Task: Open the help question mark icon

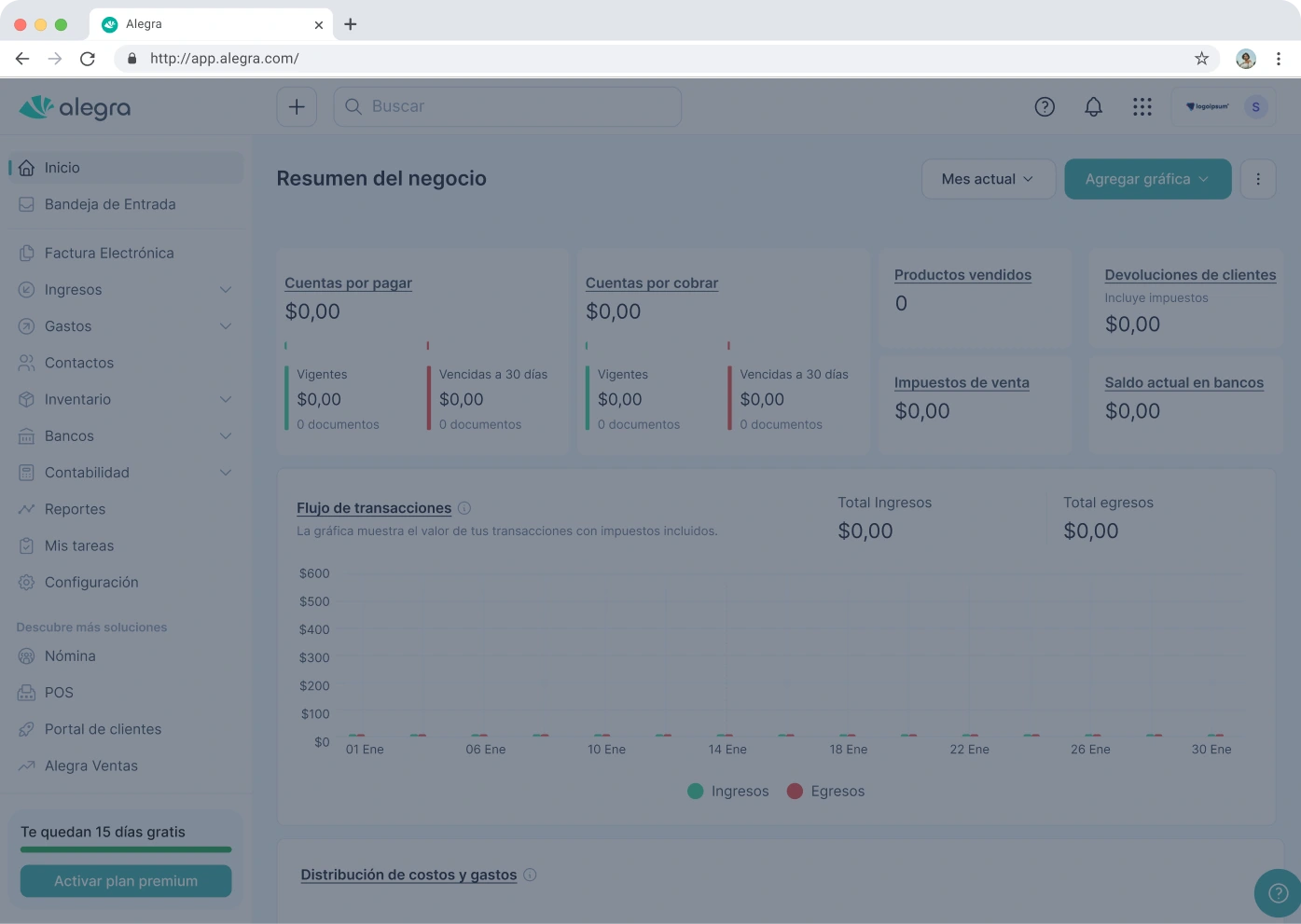Action: click(x=1045, y=107)
